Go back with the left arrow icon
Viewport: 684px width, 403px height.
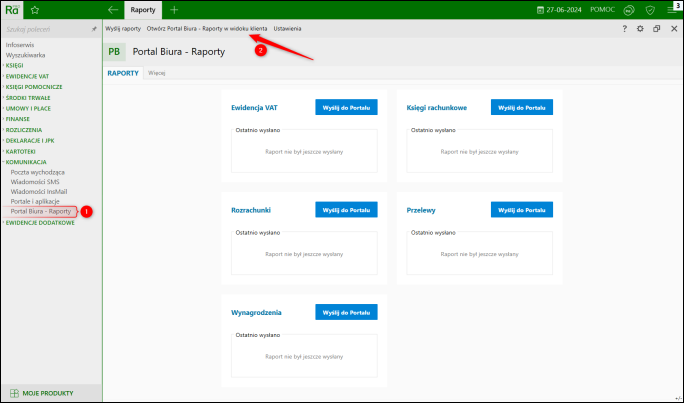tap(113, 10)
